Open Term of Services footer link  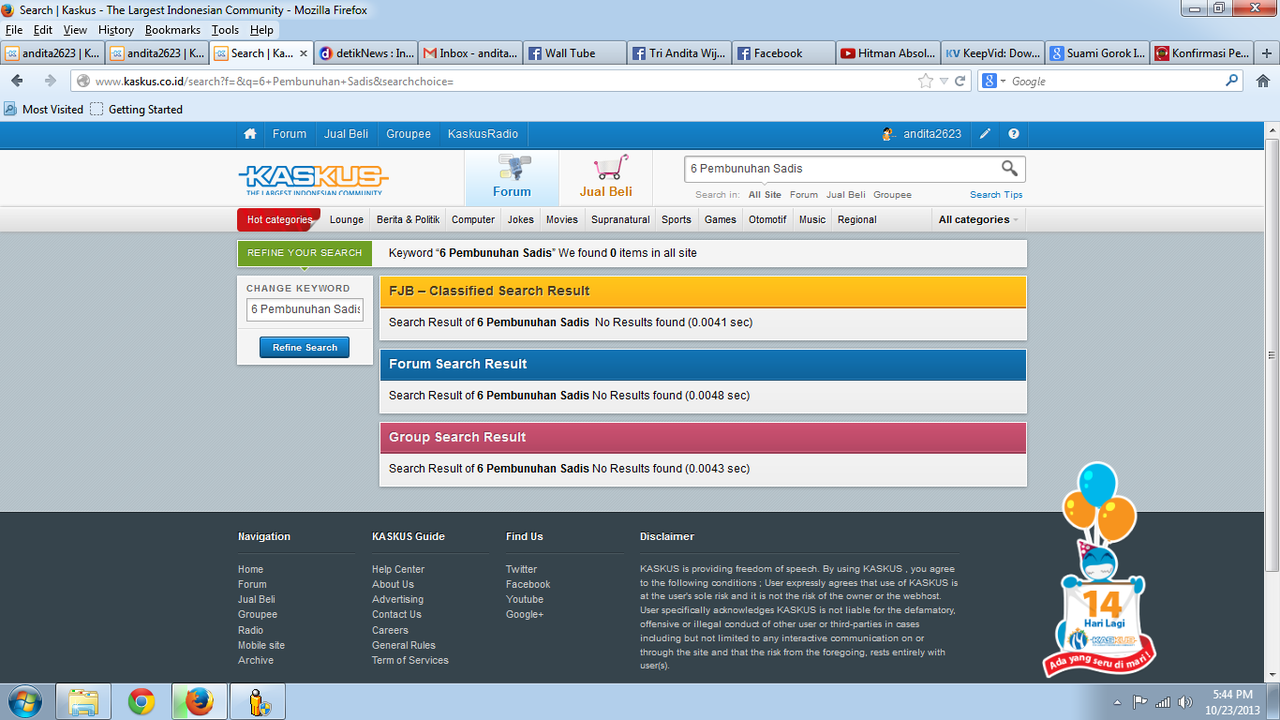tap(410, 660)
